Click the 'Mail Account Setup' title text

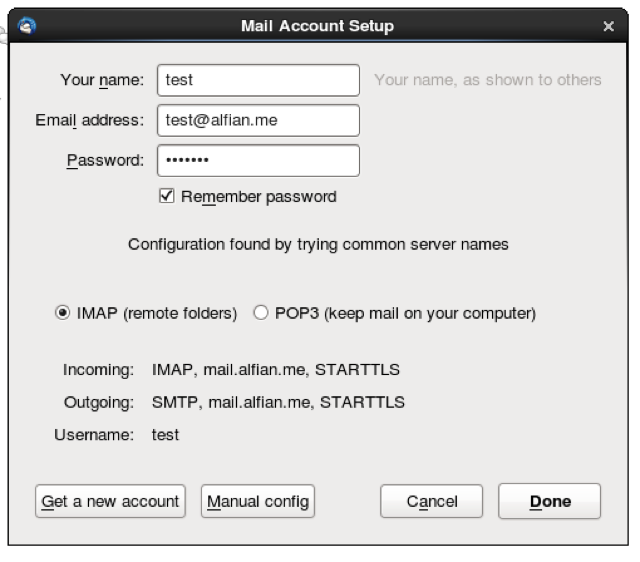tap(318, 26)
